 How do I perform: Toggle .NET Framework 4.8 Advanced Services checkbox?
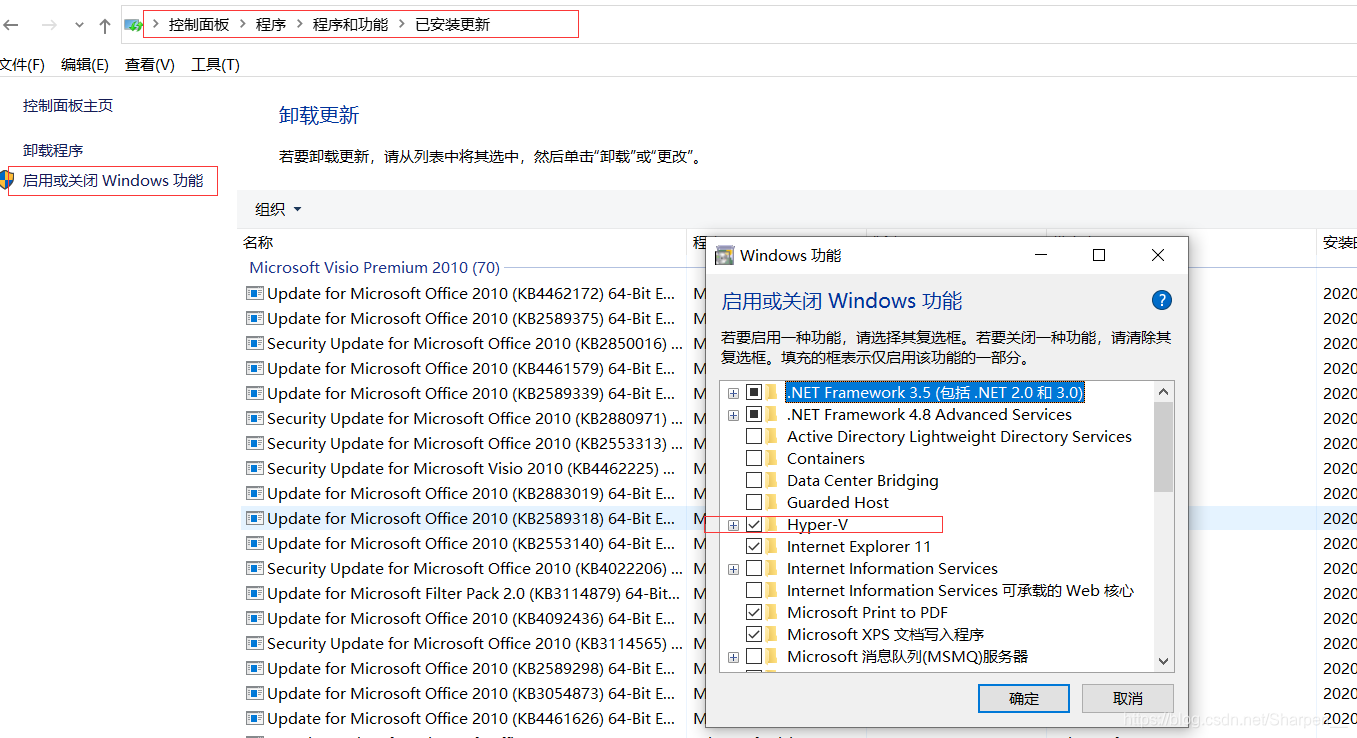754,414
